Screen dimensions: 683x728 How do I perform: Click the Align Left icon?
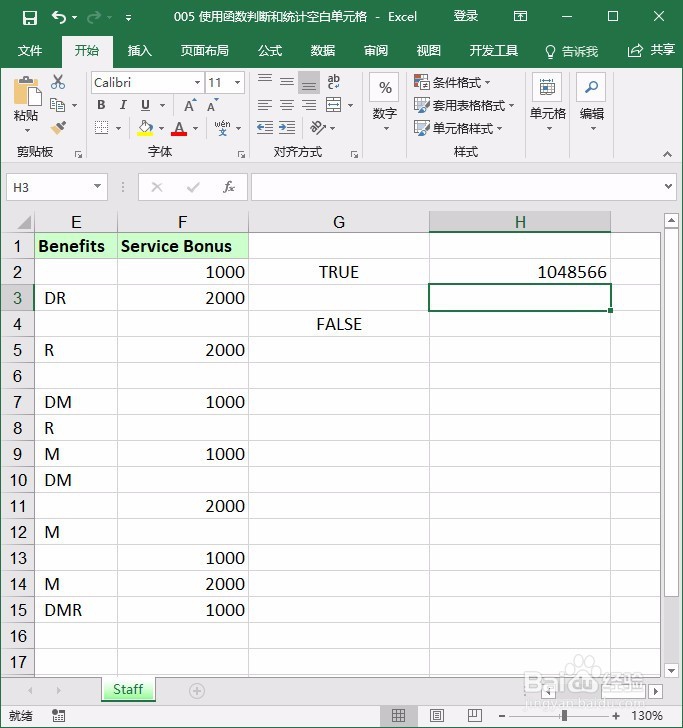click(x=265, y=105)
